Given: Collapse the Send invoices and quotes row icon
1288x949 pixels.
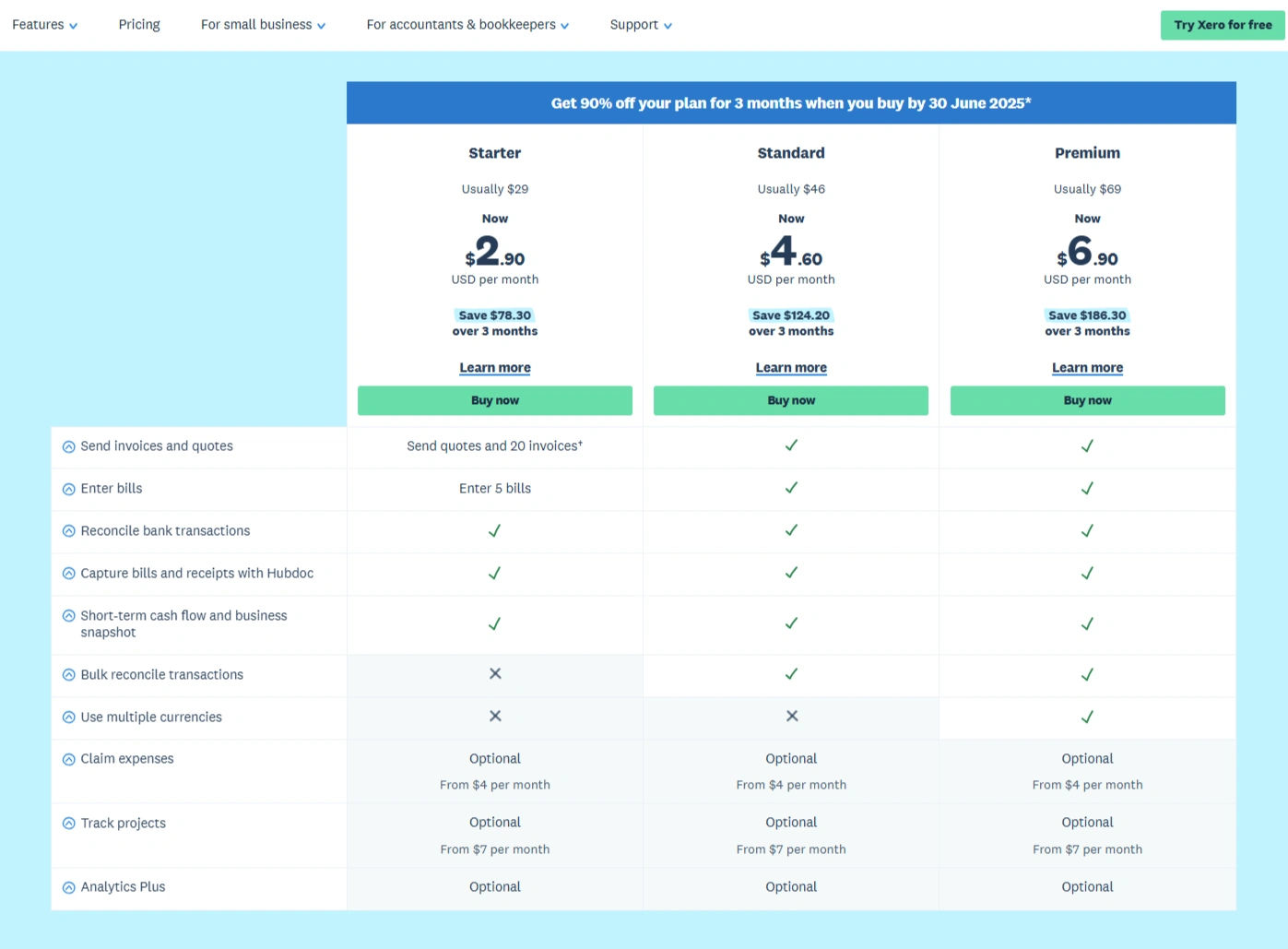Looking at the screenshot, I should [x=68, y=446].
